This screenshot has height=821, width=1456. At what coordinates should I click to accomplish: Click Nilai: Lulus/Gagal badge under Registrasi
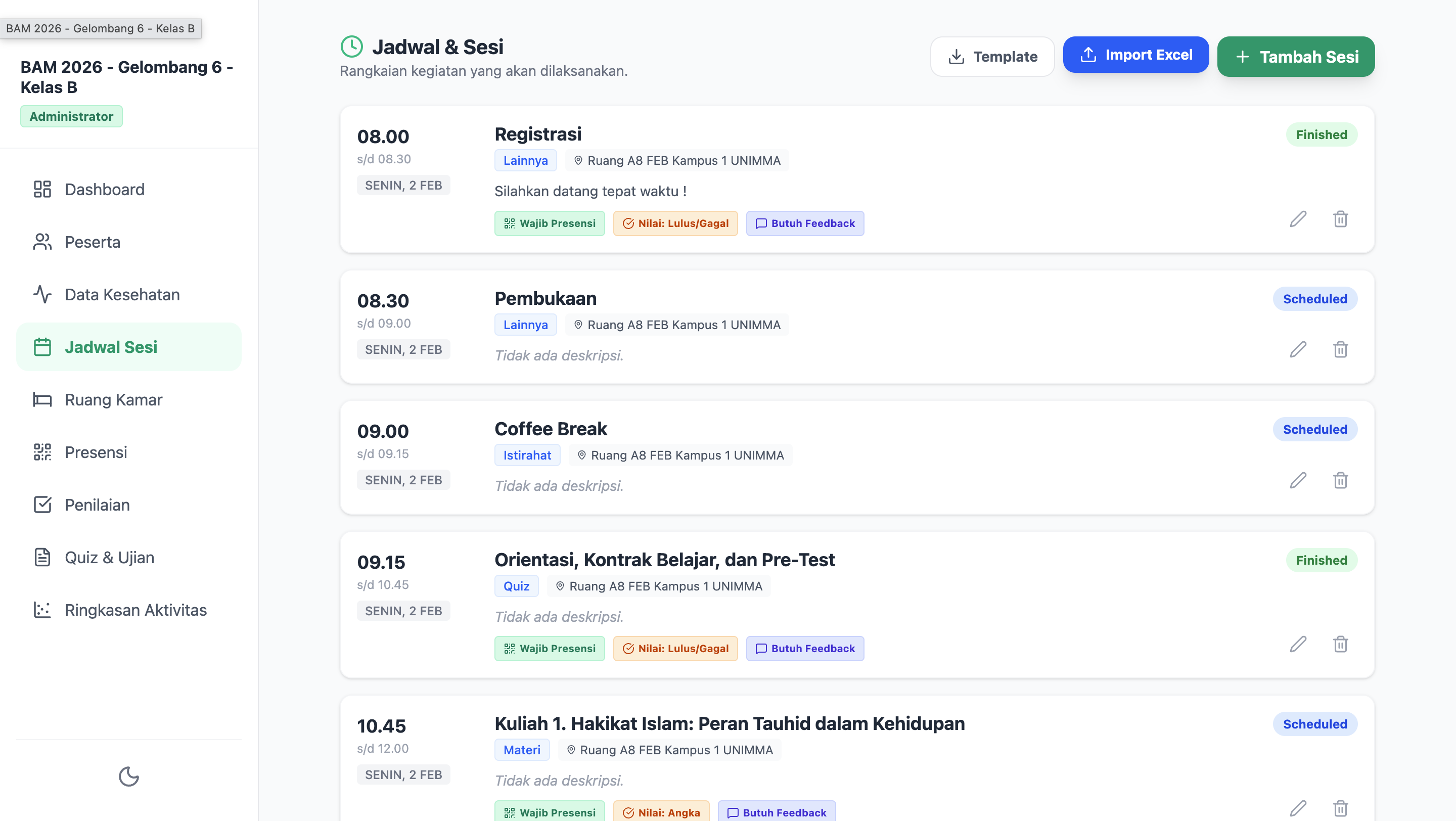[675, 223]
